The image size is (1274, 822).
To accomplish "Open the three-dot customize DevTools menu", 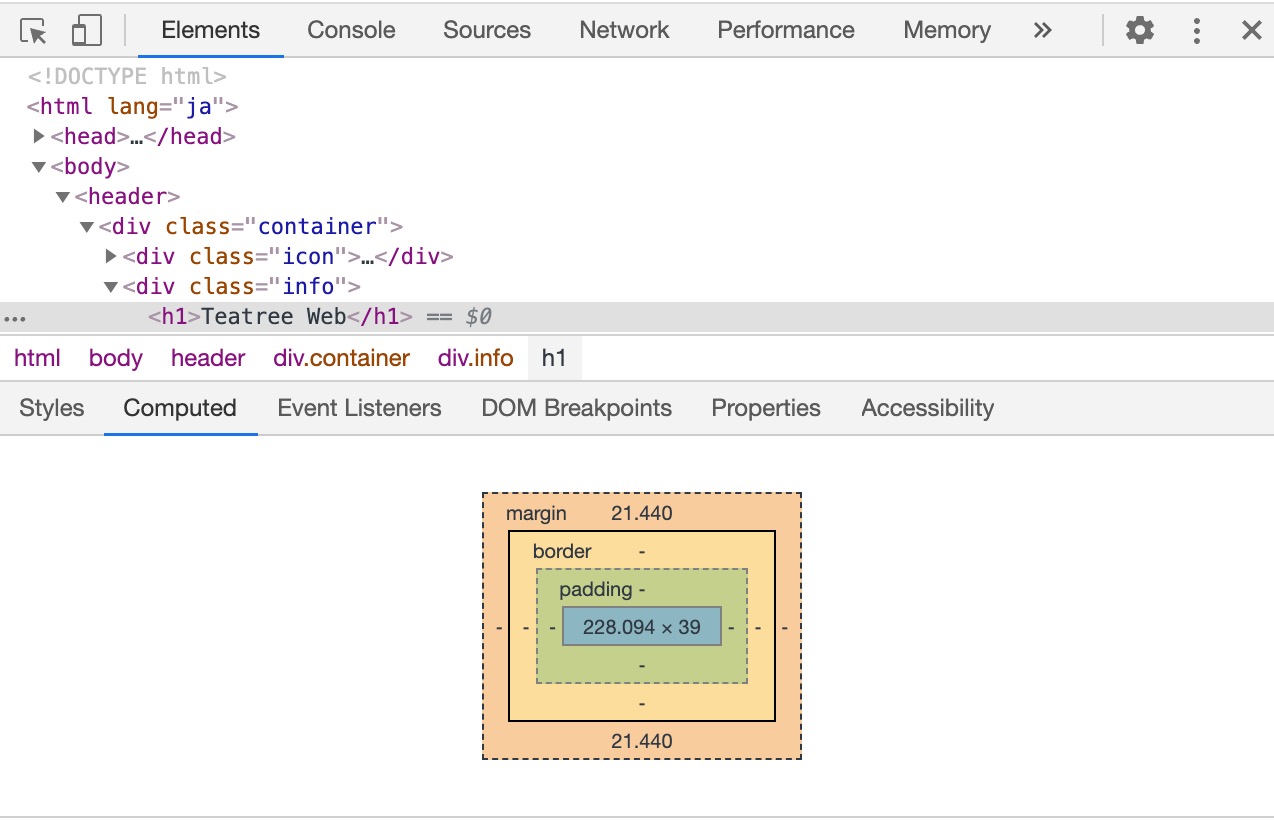I will click(1196, 31).
